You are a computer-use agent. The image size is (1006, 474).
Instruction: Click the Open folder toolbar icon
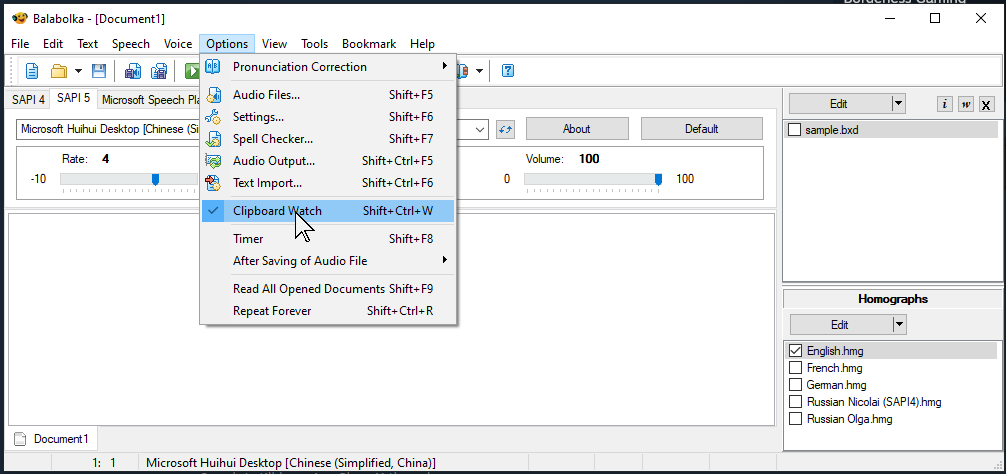(x=59, y=71)
